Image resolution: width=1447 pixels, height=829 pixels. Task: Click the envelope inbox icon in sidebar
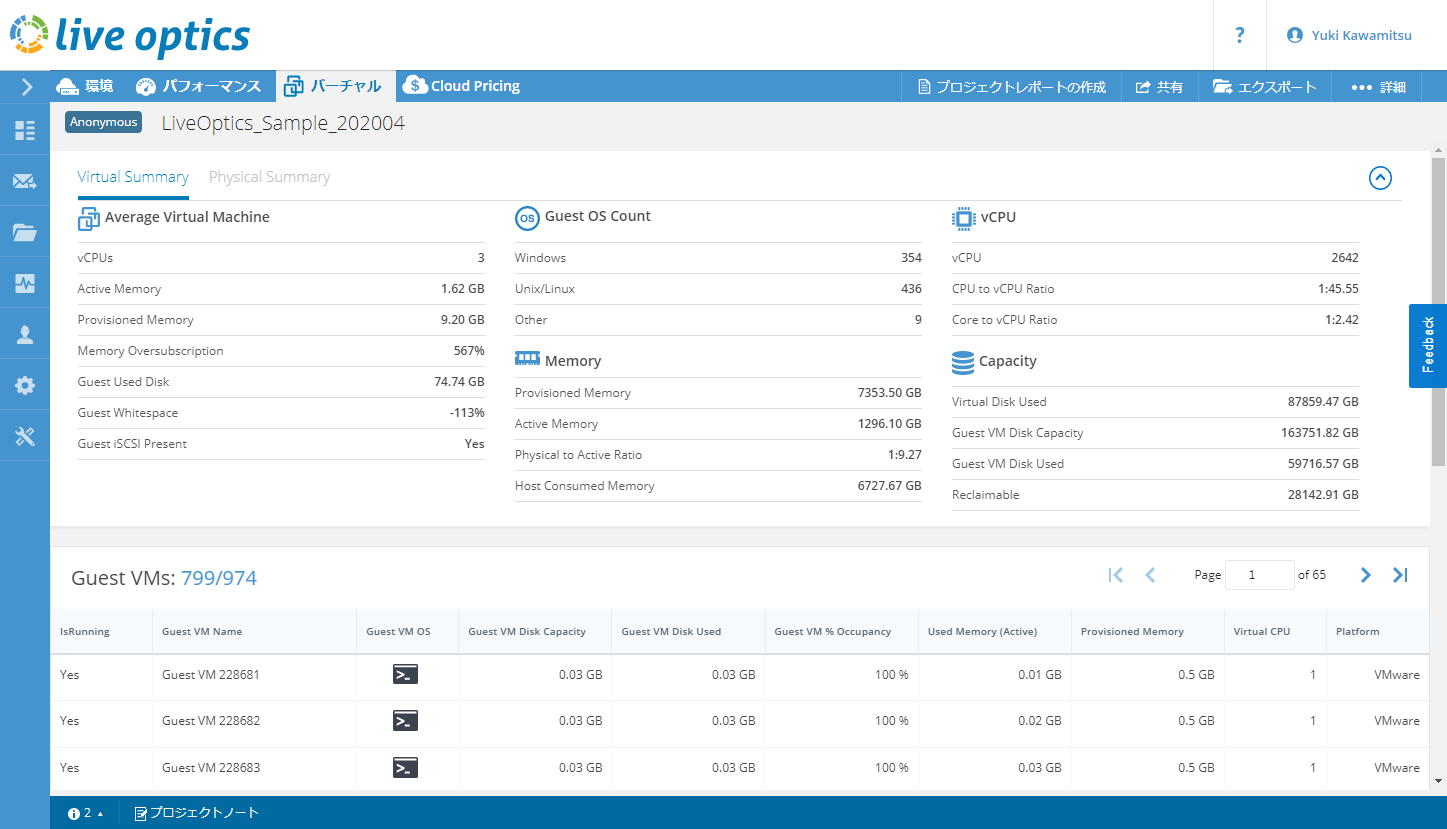coord(25,182)
